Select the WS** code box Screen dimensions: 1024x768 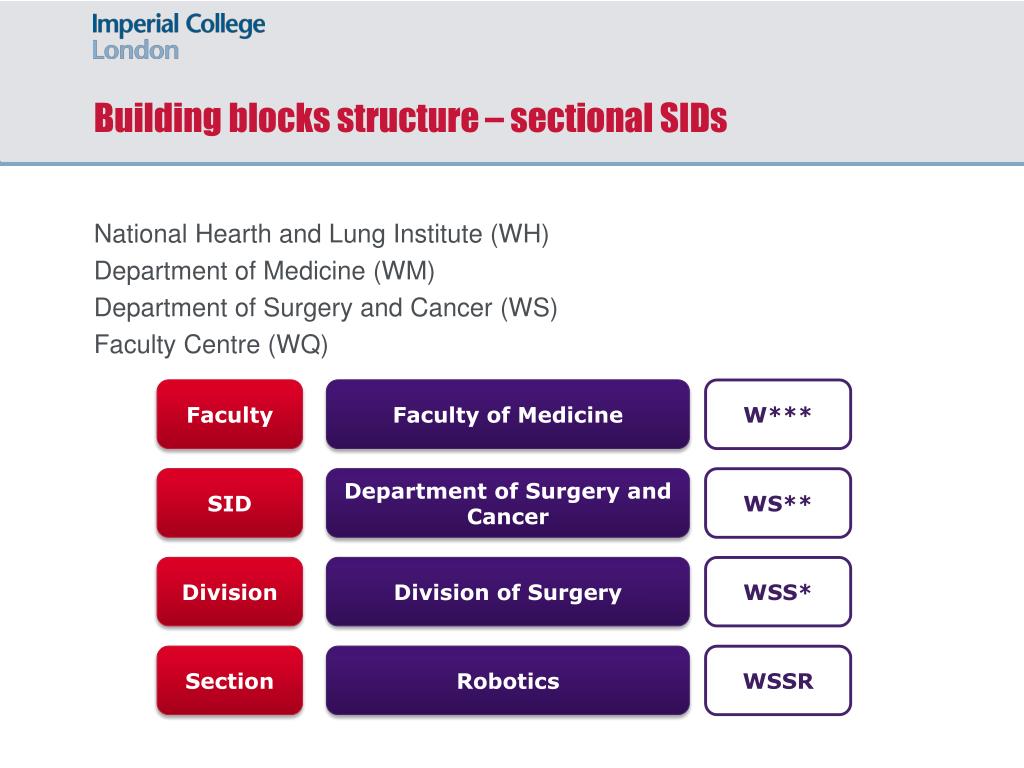click(x=778, y=503)
